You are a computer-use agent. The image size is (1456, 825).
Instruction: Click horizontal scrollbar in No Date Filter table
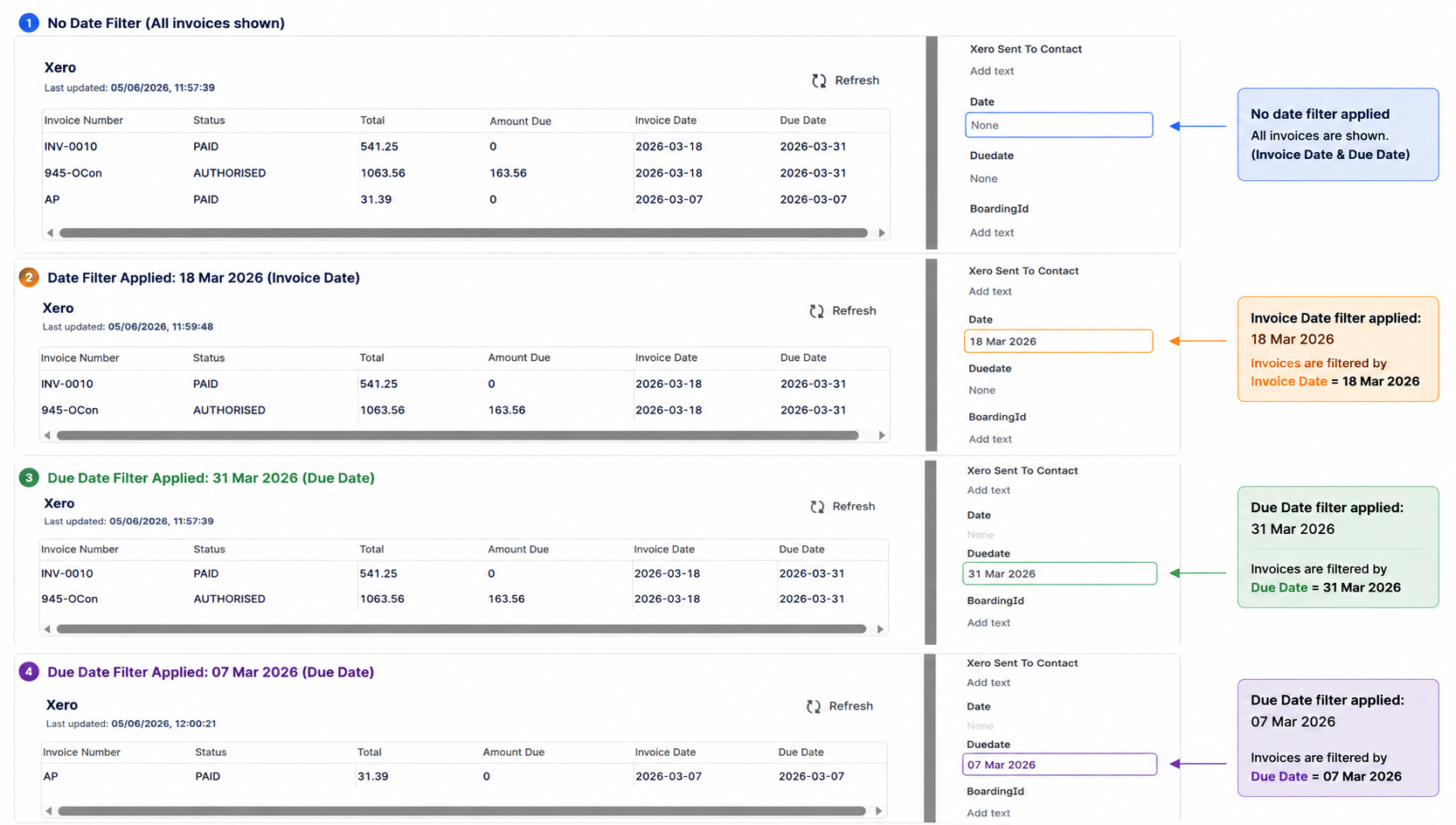click(x=463, y=232)
